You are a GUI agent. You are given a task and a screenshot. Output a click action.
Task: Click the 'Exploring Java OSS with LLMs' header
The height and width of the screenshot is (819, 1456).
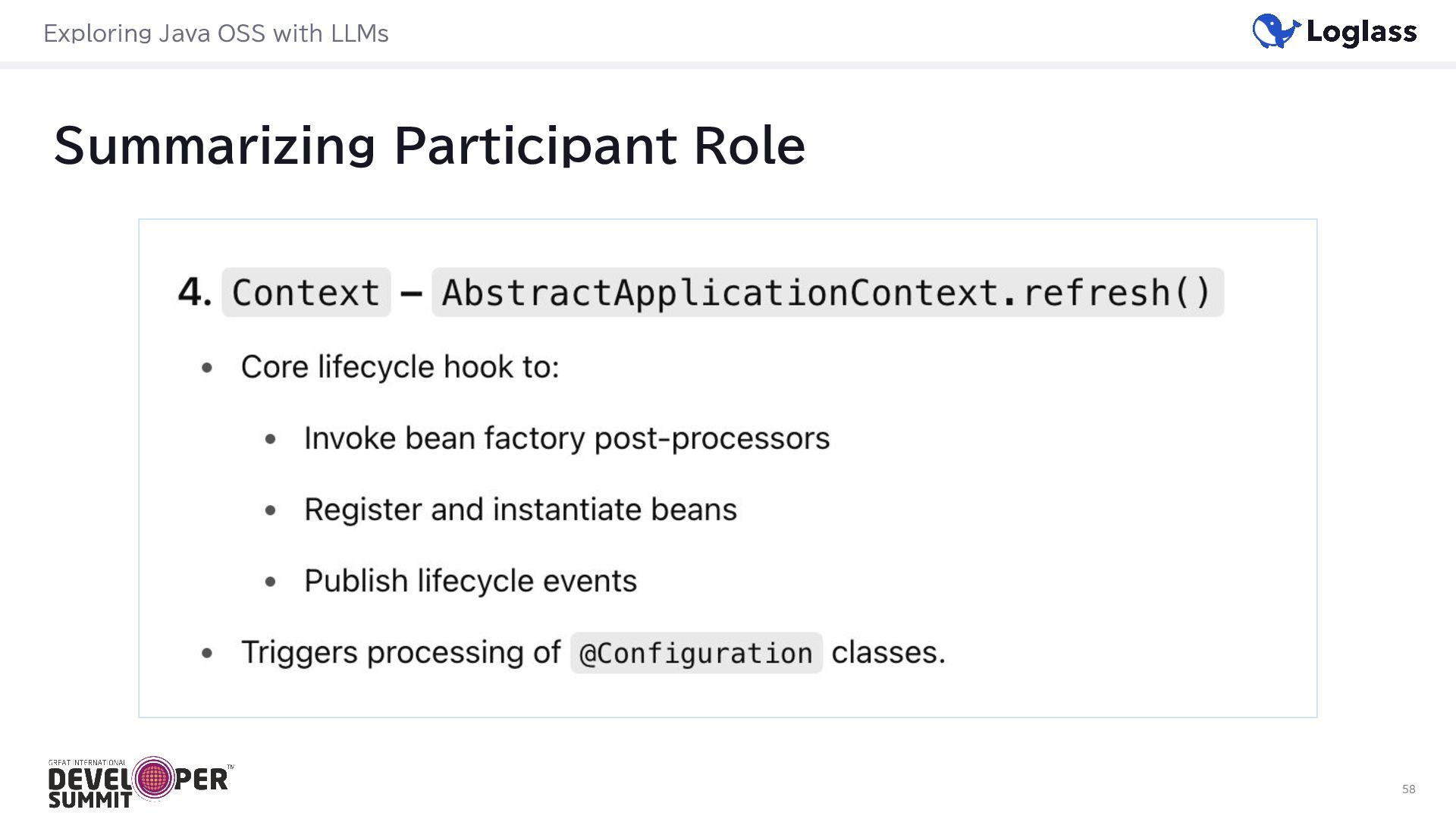pos(216,33)
